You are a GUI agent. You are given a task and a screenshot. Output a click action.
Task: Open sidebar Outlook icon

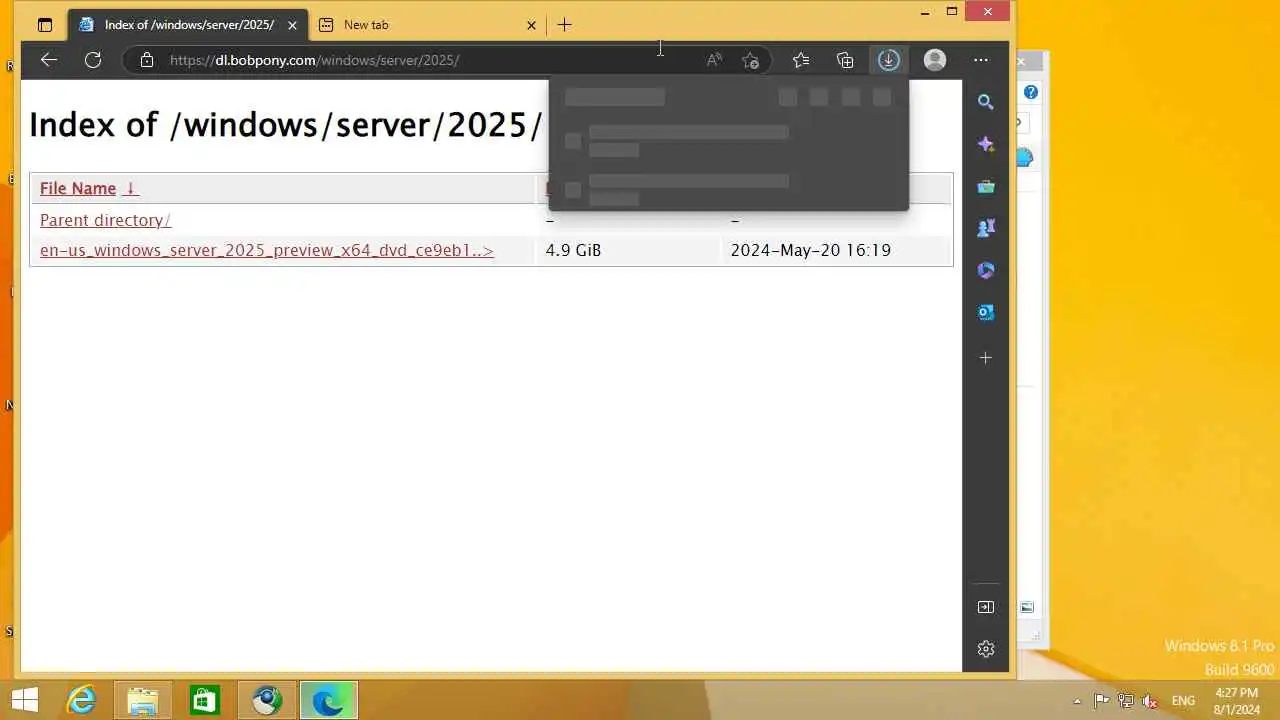[986, 312]
